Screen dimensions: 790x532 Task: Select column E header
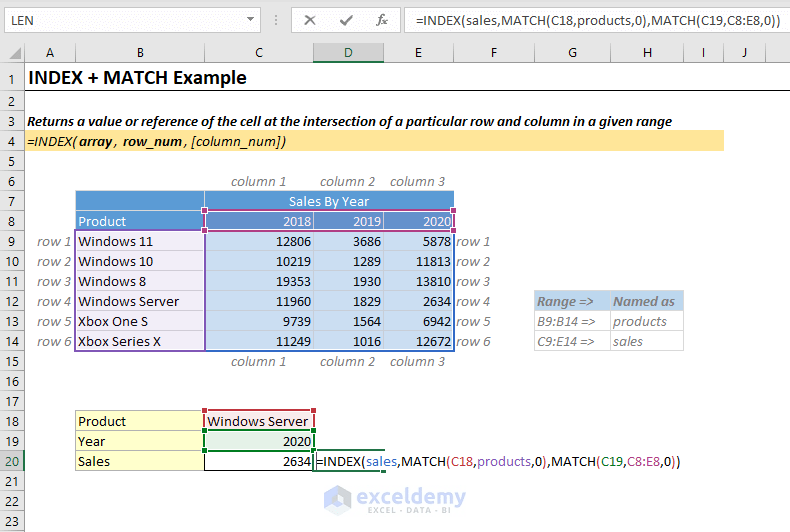pos(418,52)
